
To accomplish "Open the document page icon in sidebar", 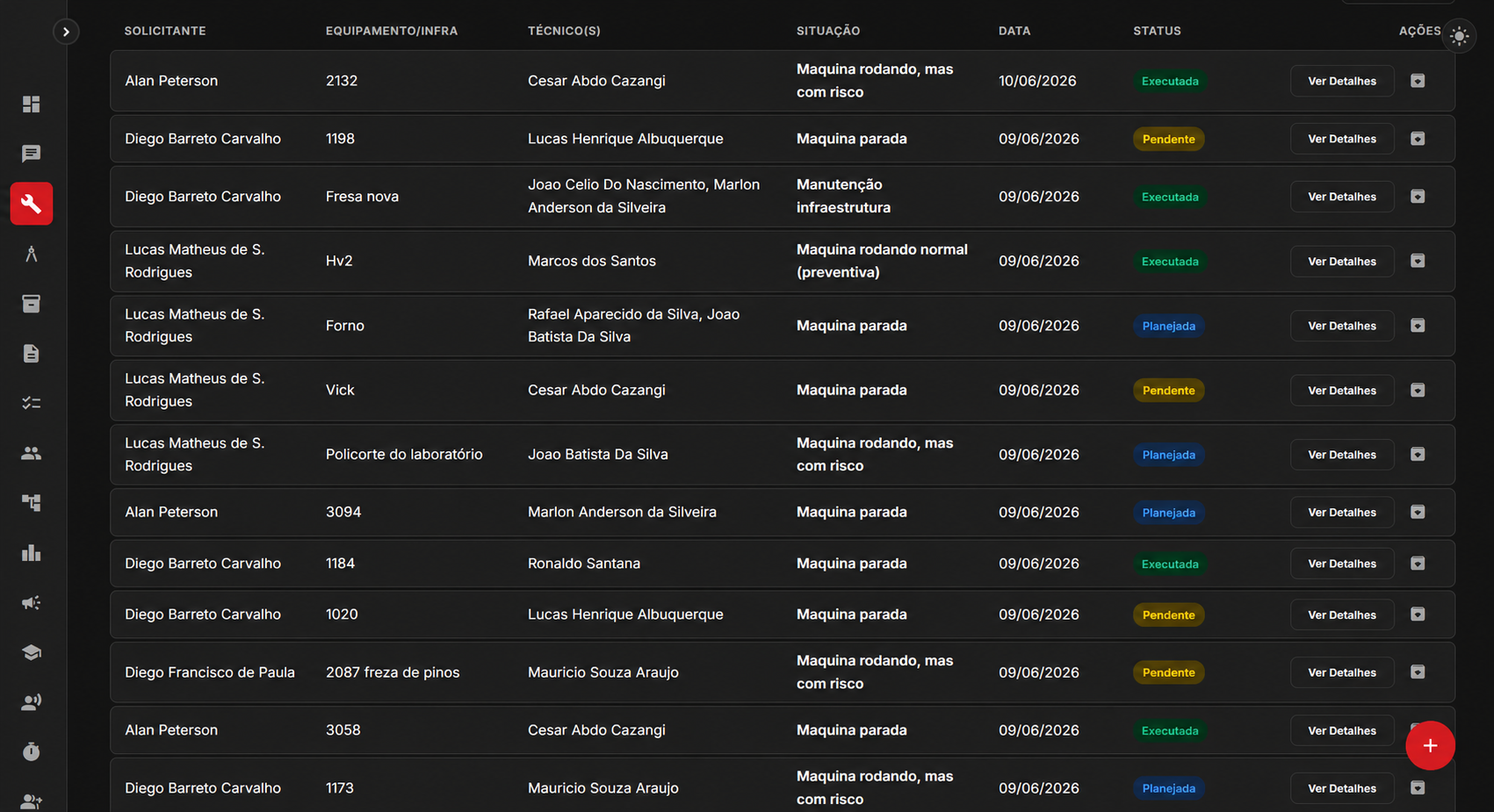I will tap(32, 354).
